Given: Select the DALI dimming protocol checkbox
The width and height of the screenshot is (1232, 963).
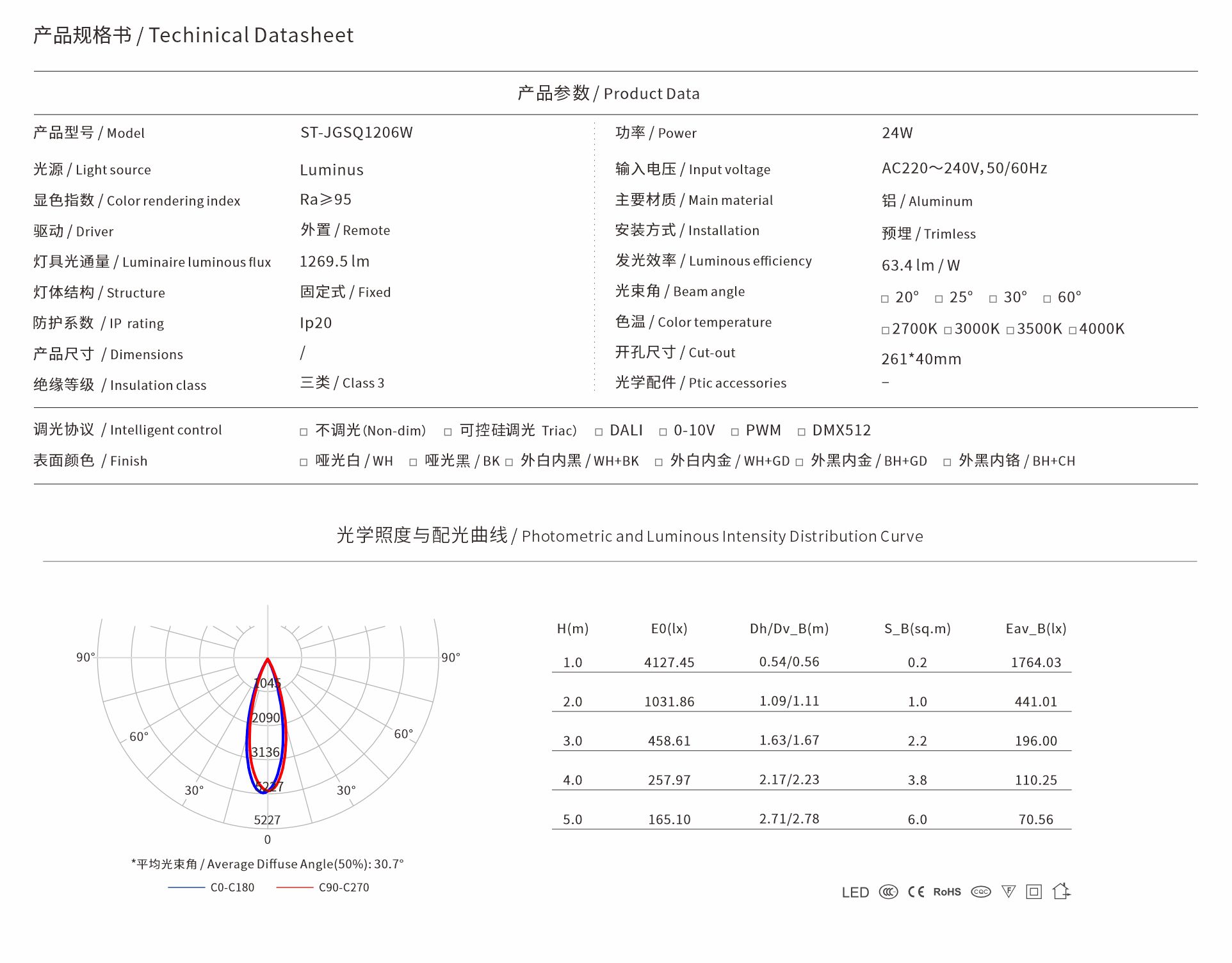Looking at the screenshot, I should pyautogui.click(x=599, y=432).
